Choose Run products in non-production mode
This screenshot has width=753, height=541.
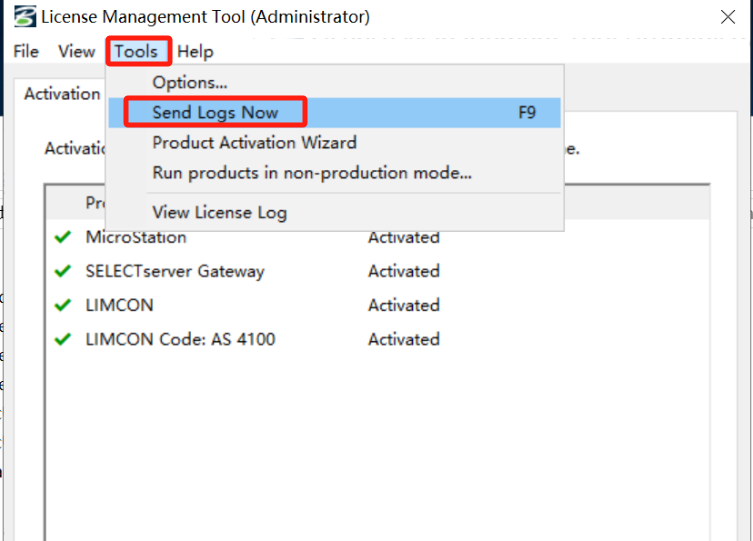[312, 173]
